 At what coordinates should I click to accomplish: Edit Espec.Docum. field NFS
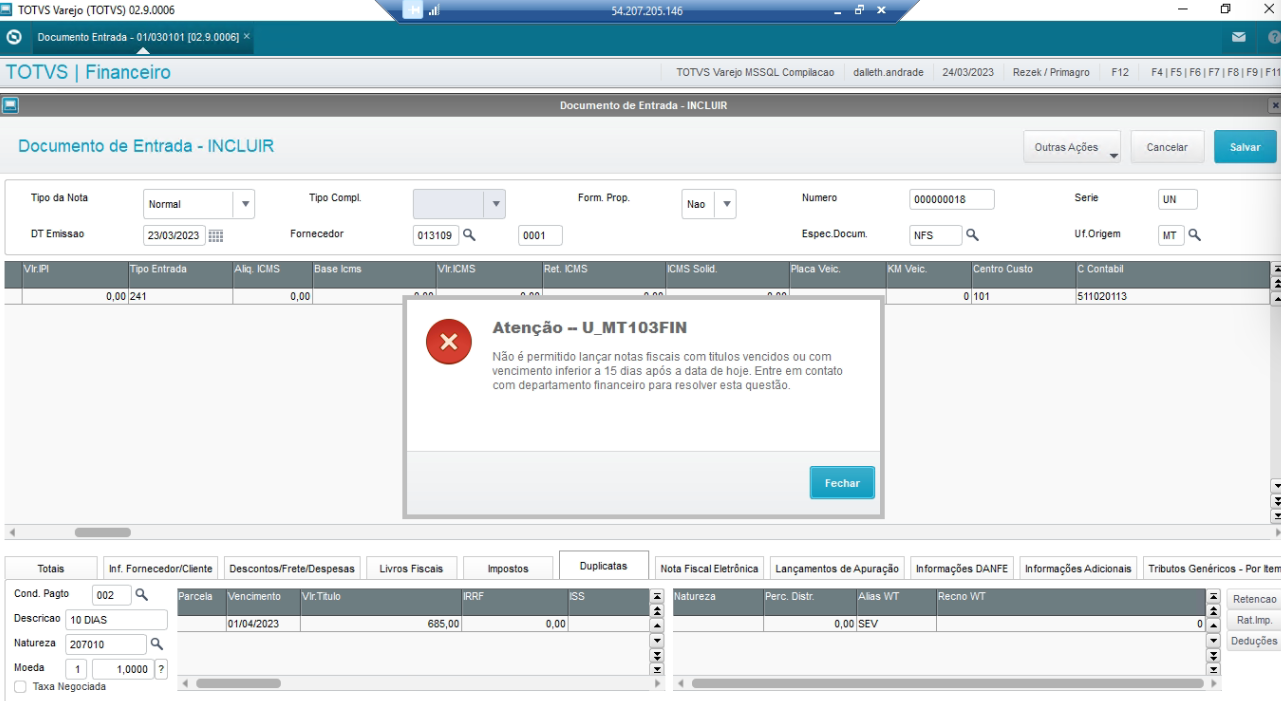click(x=935, y=235)
